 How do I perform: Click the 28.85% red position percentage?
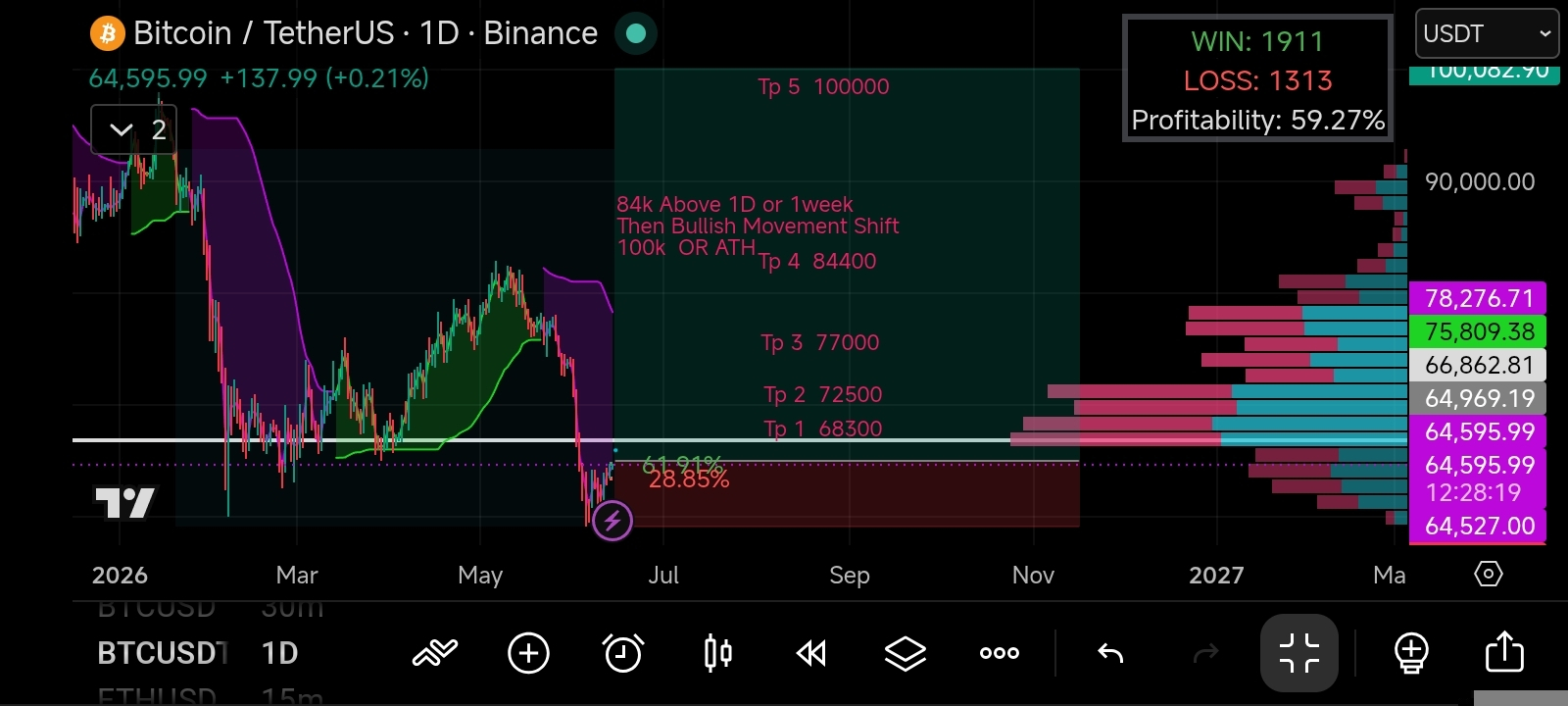[x=689, y=479]
